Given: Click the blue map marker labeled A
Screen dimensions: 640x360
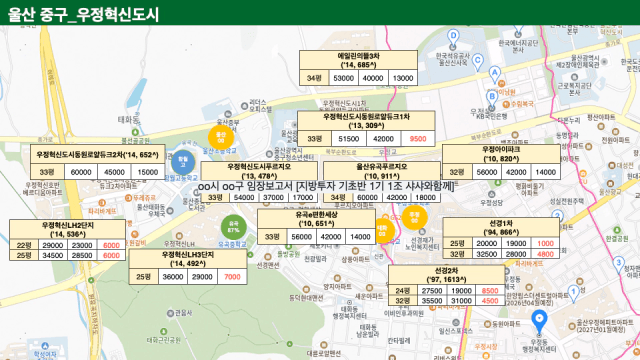Looking at the screenshot, I should (x=495, y=75).
